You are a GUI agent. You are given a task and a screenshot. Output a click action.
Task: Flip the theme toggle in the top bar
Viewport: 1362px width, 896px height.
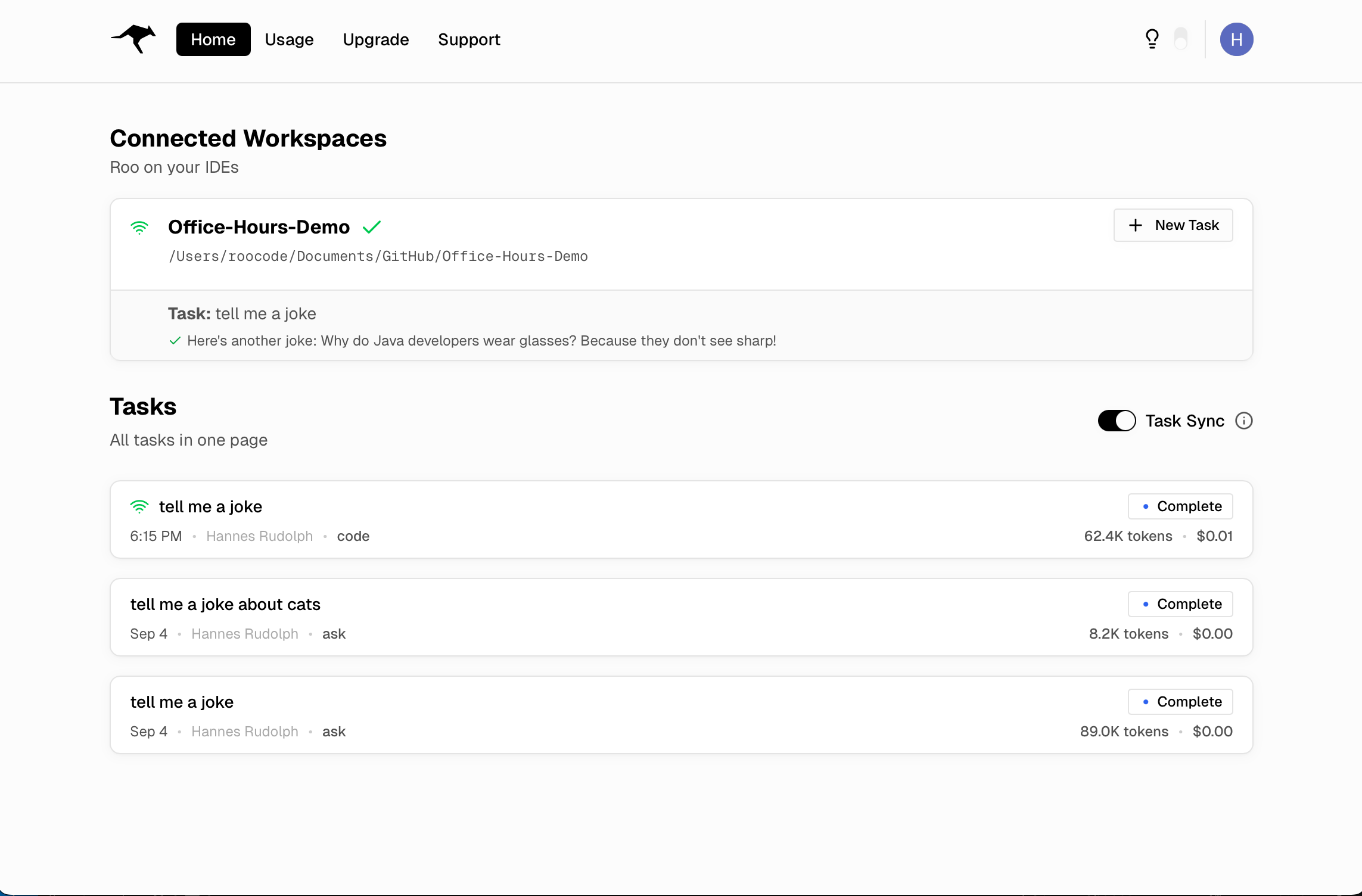(x=1181, y=39)
